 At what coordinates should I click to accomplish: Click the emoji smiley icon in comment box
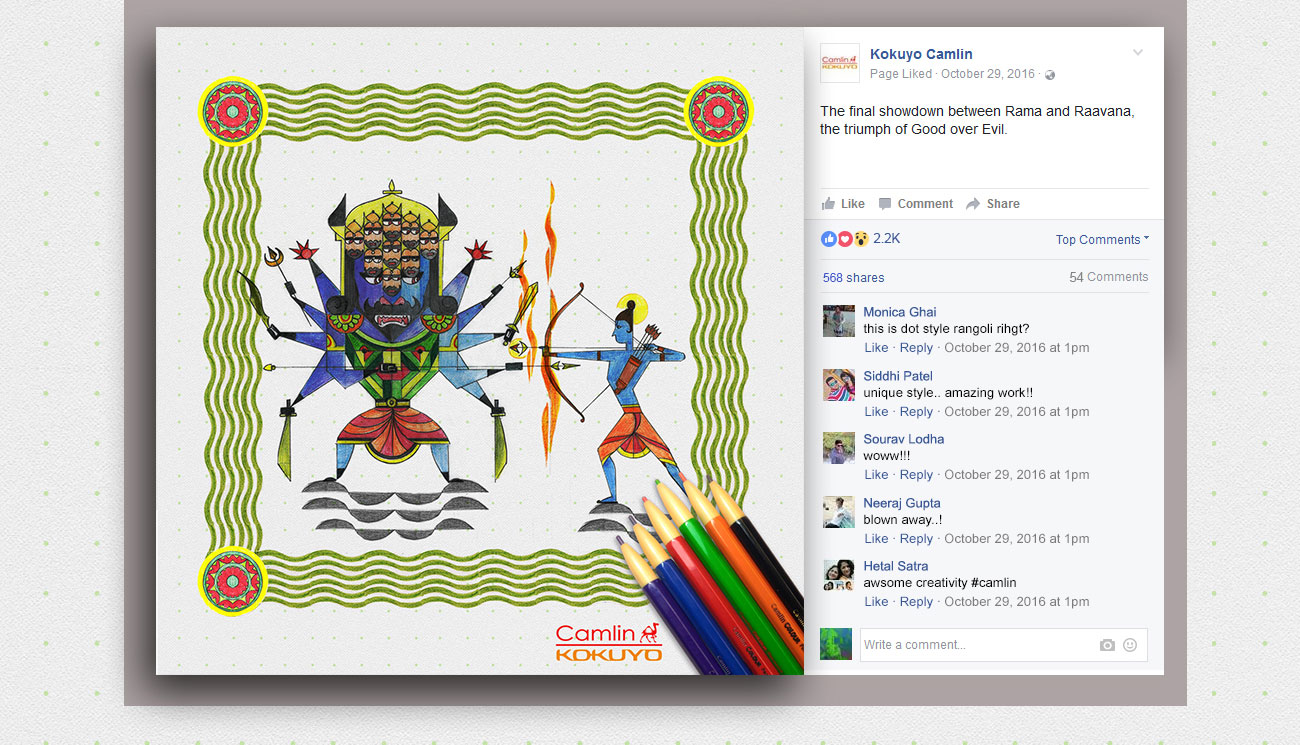[x=1130, y=645]
